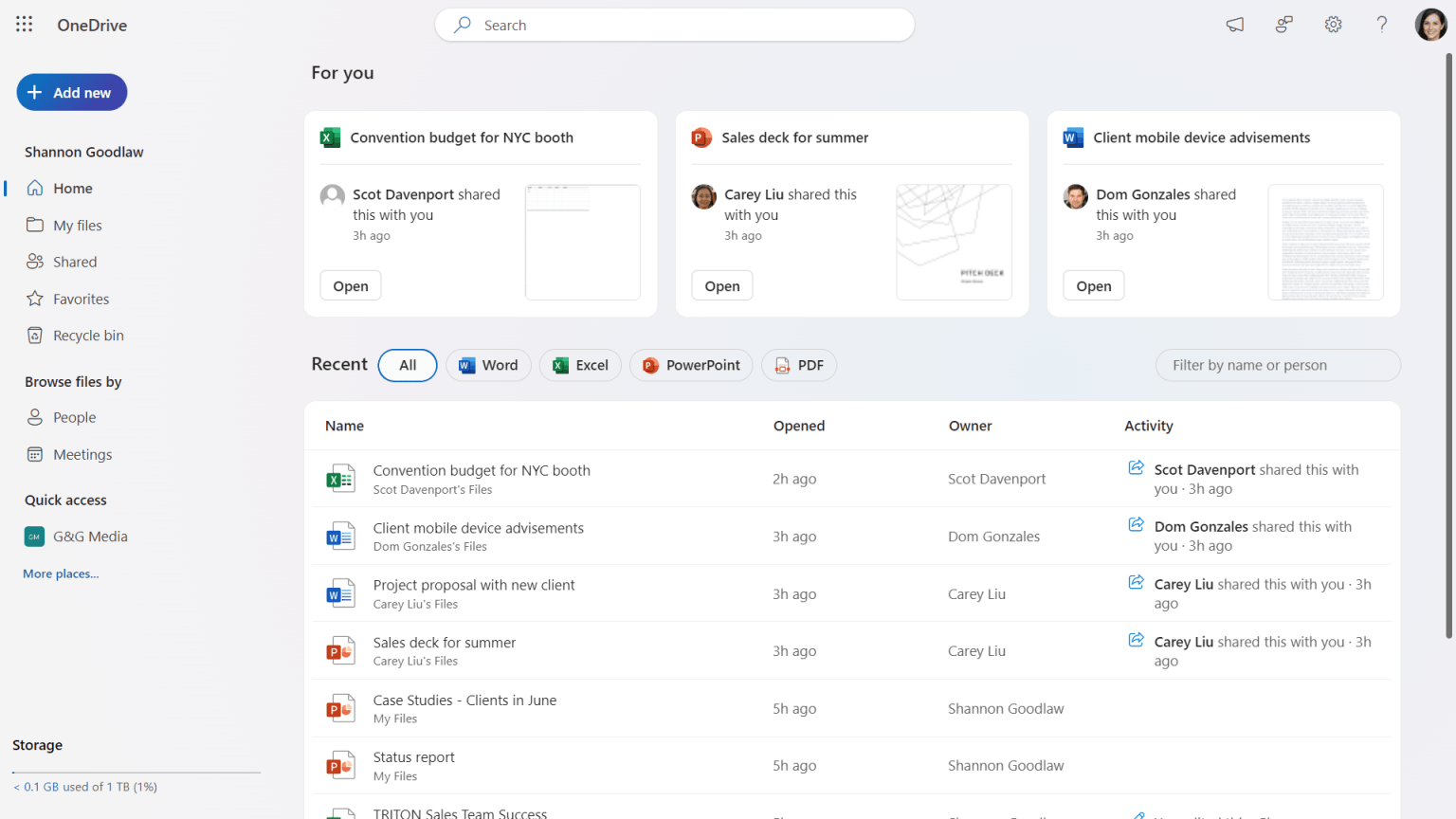Expand More places in the sidebar
This screenshot has width=1456, height=819.
60,573
